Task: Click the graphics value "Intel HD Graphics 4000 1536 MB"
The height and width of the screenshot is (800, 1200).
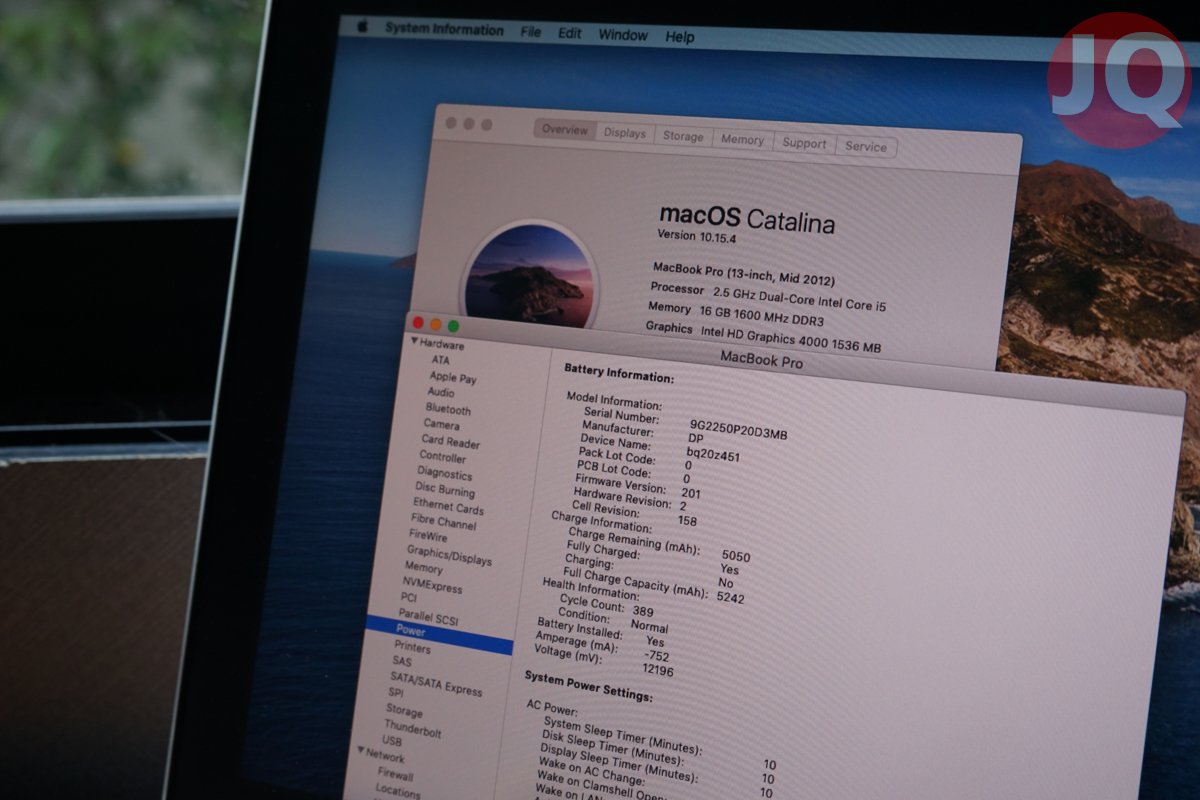Action: tap(791, 339)
